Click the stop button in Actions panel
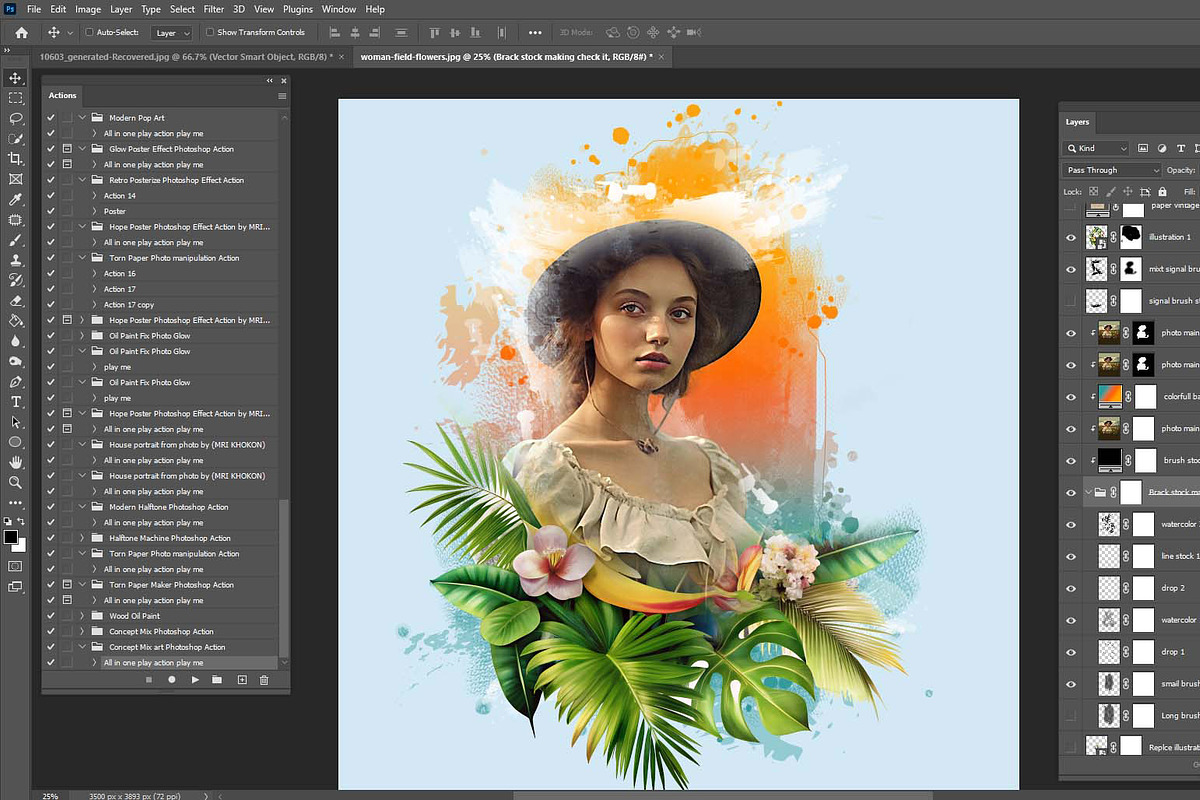 tap(148, 680)
